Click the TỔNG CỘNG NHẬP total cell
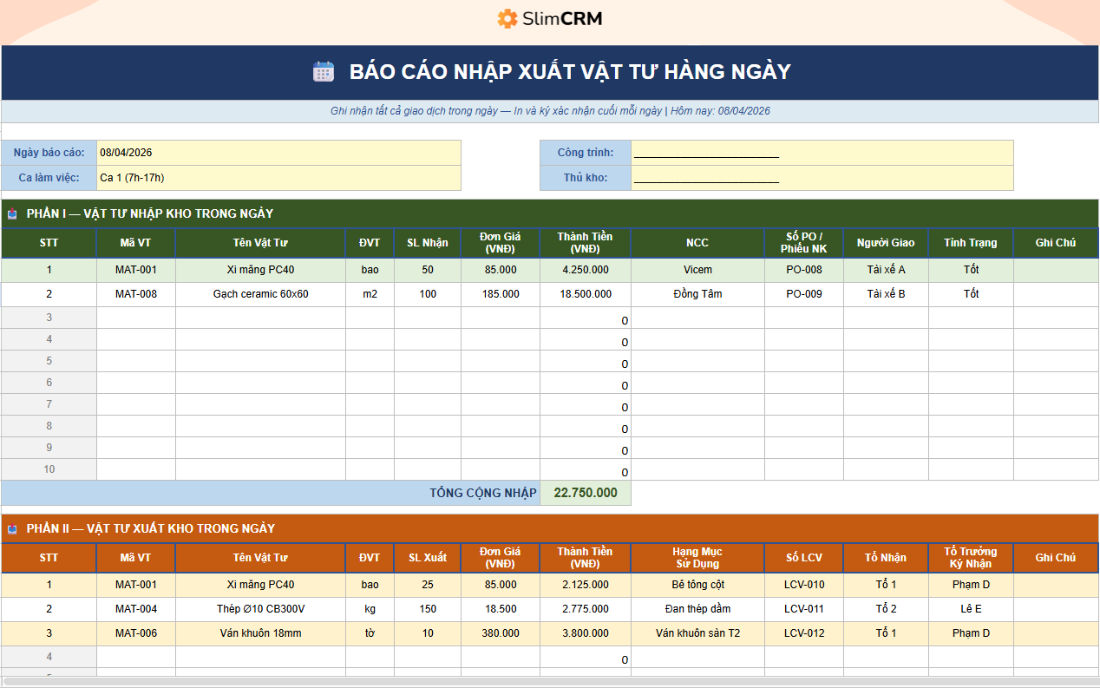This screenshot has width=1100, height=688. click(584, 492)
